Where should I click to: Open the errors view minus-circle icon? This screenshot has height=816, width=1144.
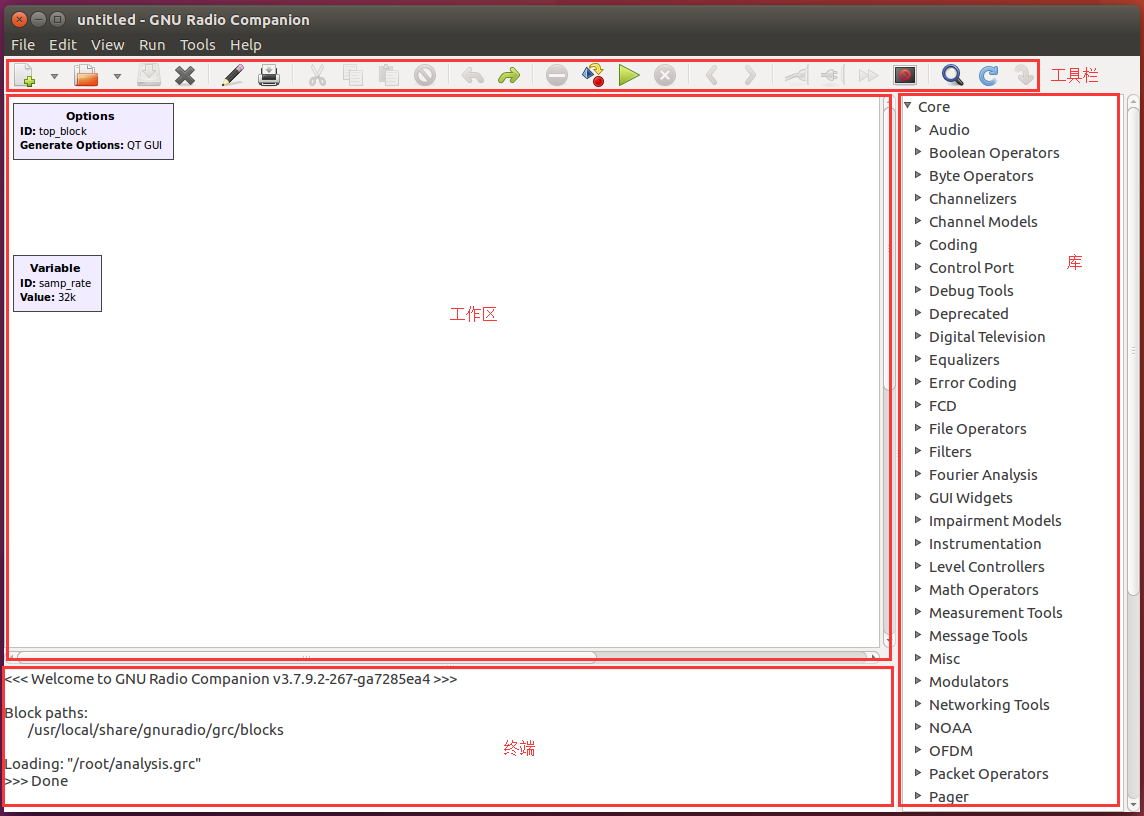point(557,75)
